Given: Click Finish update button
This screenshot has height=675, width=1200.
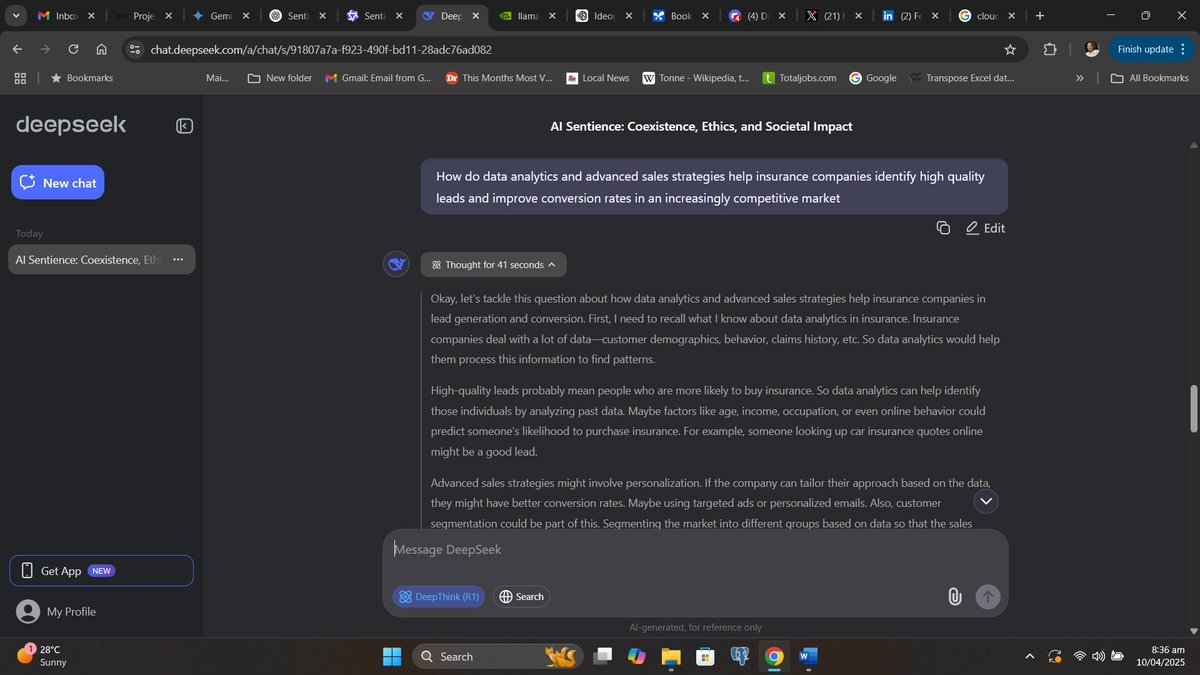Looking at the screenshot, I should (1145, 49).
